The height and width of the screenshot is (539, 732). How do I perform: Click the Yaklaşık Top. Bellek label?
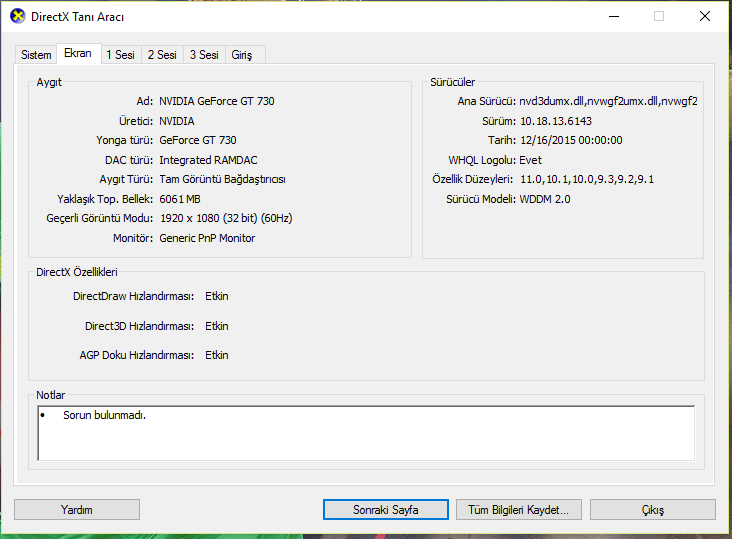click(105, 199)
